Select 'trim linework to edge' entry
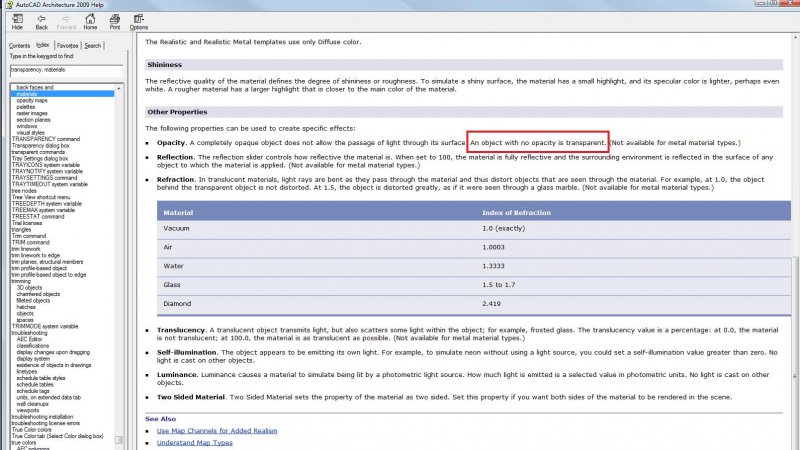800x450 pixels. (x=35, y=255)
